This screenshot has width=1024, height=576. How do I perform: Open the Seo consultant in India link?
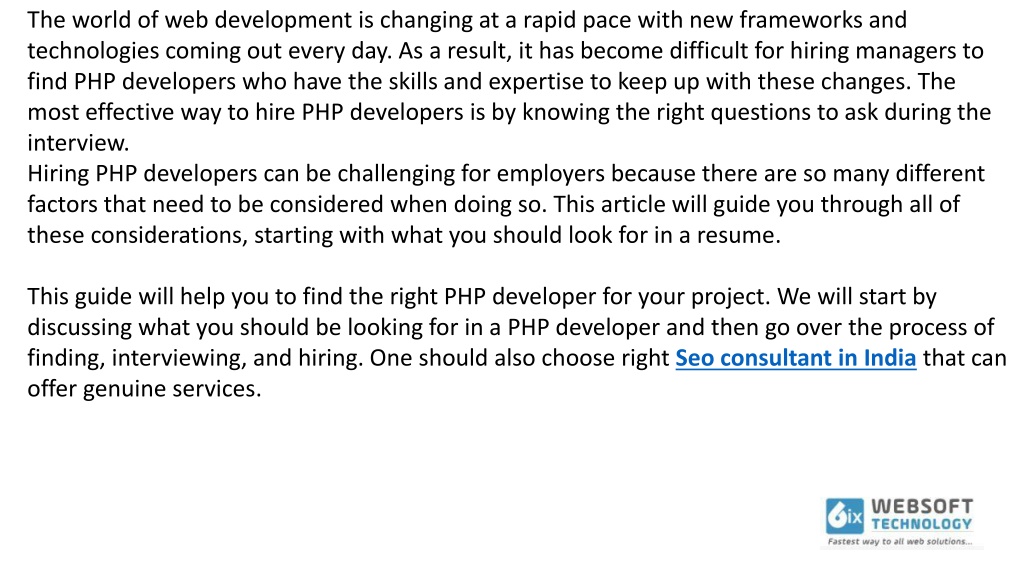click(x=795, y=359)
